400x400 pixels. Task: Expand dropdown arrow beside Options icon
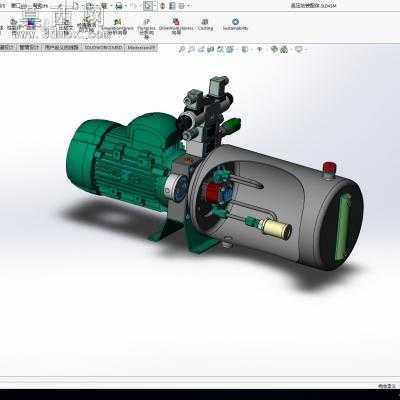189,6
